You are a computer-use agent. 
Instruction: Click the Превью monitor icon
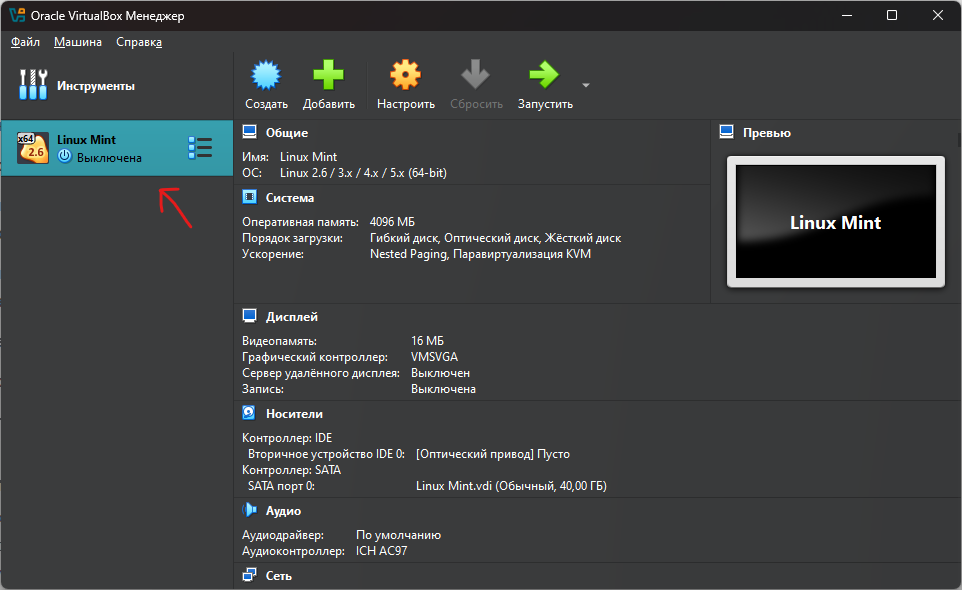tap(726, 132)
